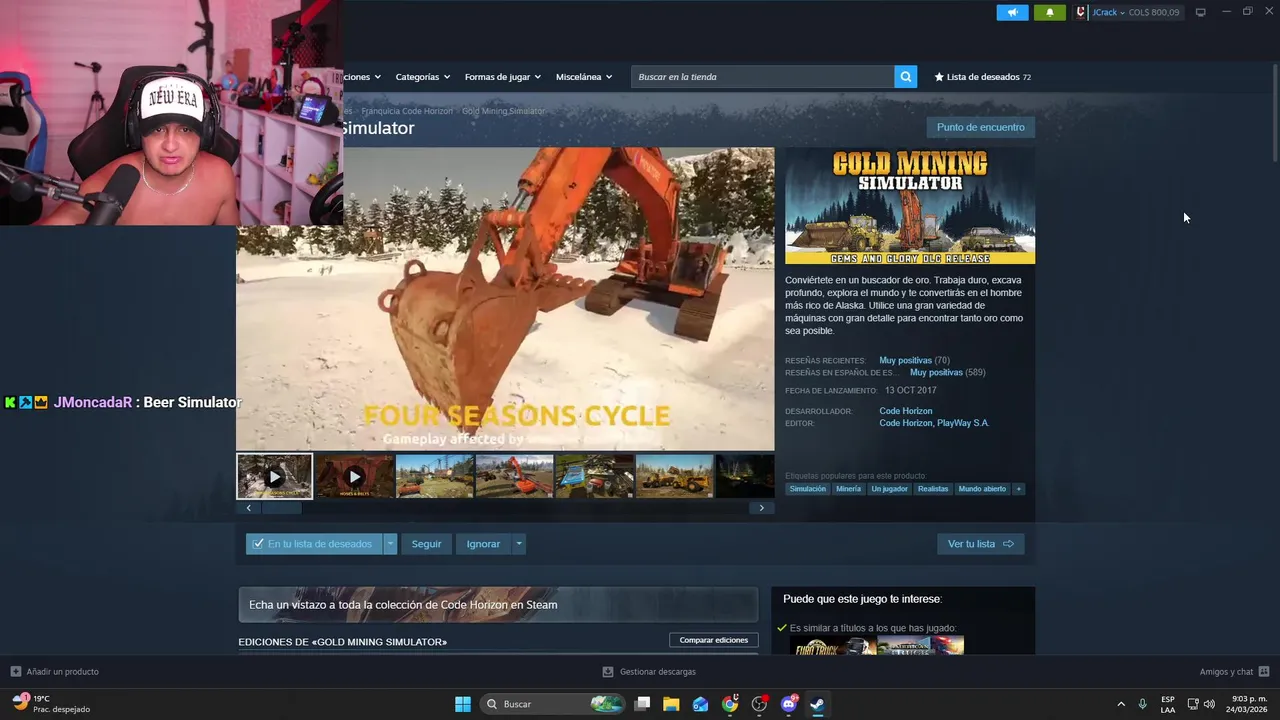Launch Google Chrome from the taskbar
1280x720 pixels.
730,704
